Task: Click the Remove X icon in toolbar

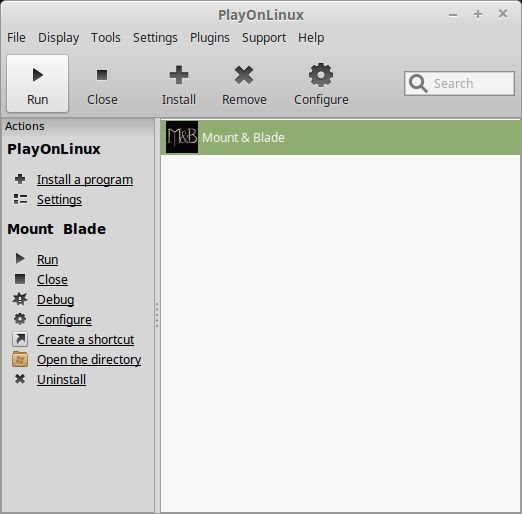Action: pos(244,75)
